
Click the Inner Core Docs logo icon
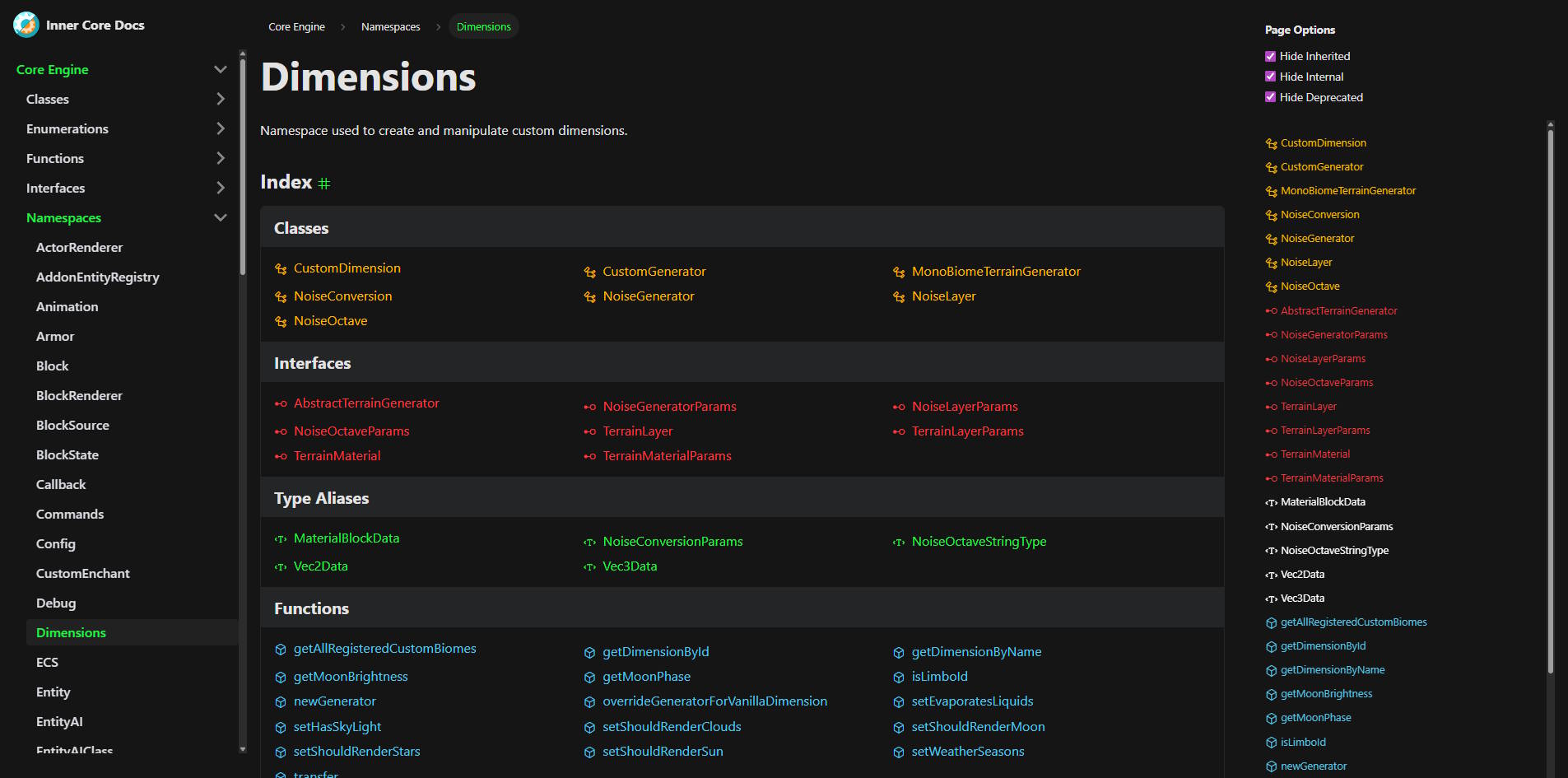26,25
